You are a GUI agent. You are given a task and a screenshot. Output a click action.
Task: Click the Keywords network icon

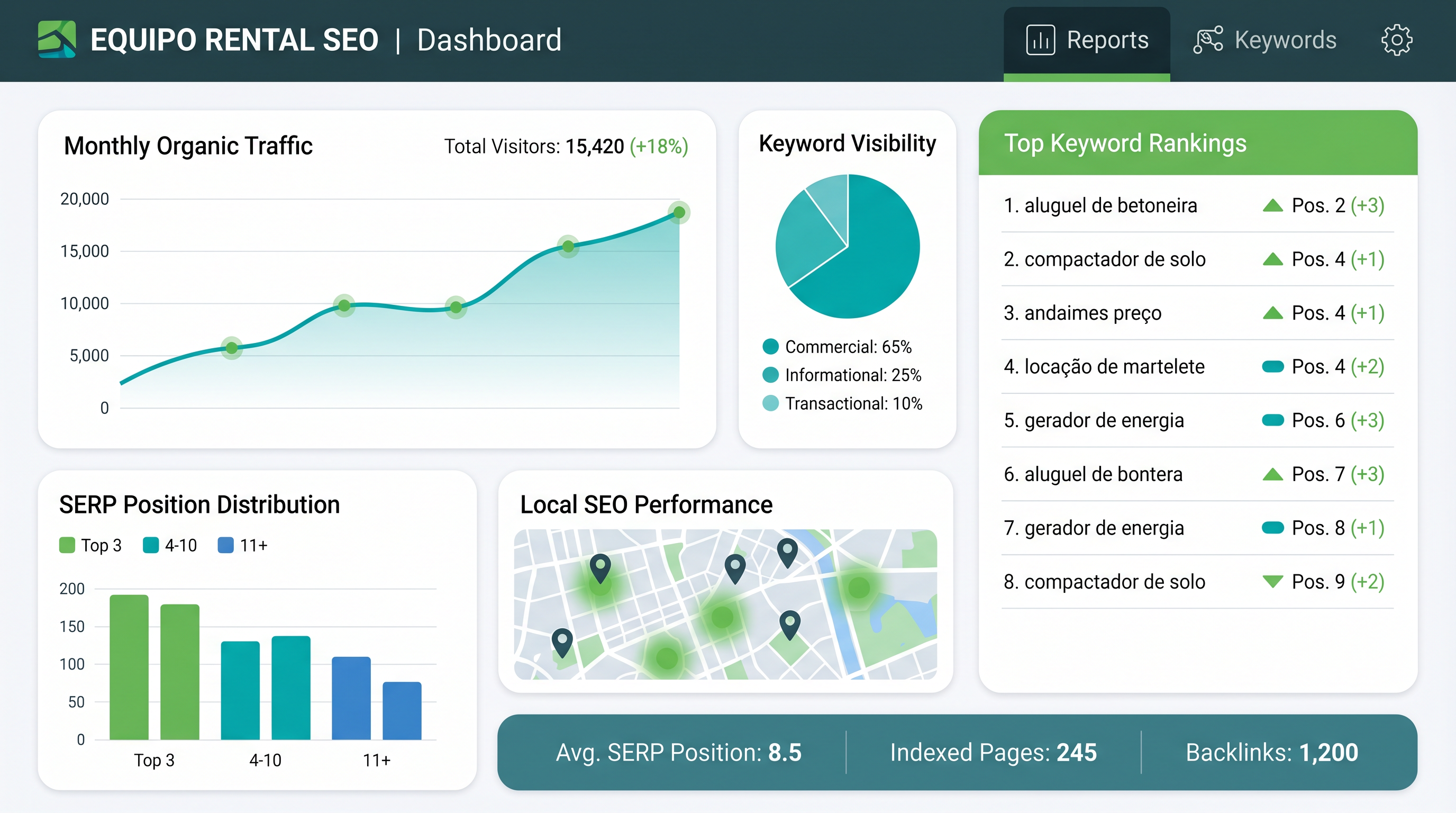click(x=1208, y=39)
